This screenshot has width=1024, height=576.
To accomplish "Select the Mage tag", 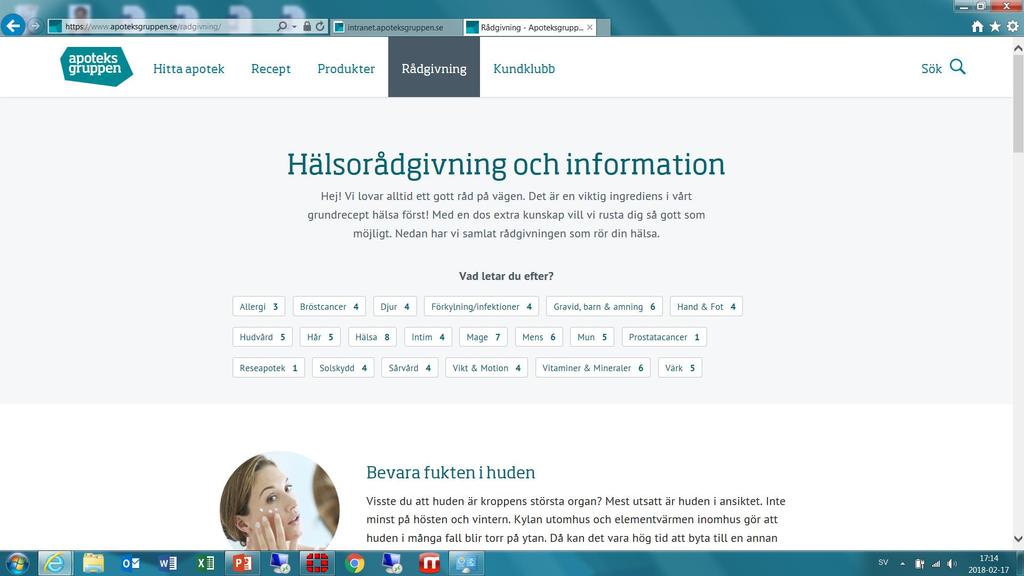I will click(483, 338).
